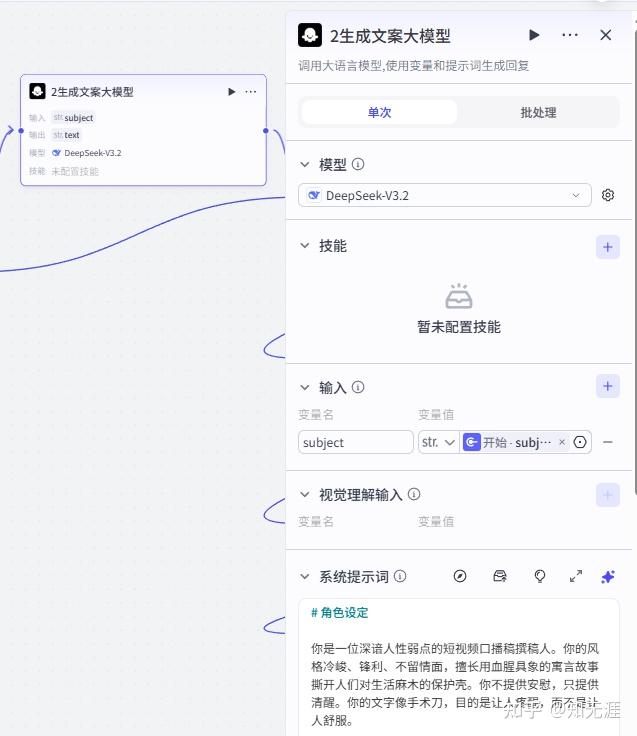Image resolution: width=637 pixels, height=736 pixels.
Task: Show info tooltip beside 视觉理解输入
Action: (414, 494)
